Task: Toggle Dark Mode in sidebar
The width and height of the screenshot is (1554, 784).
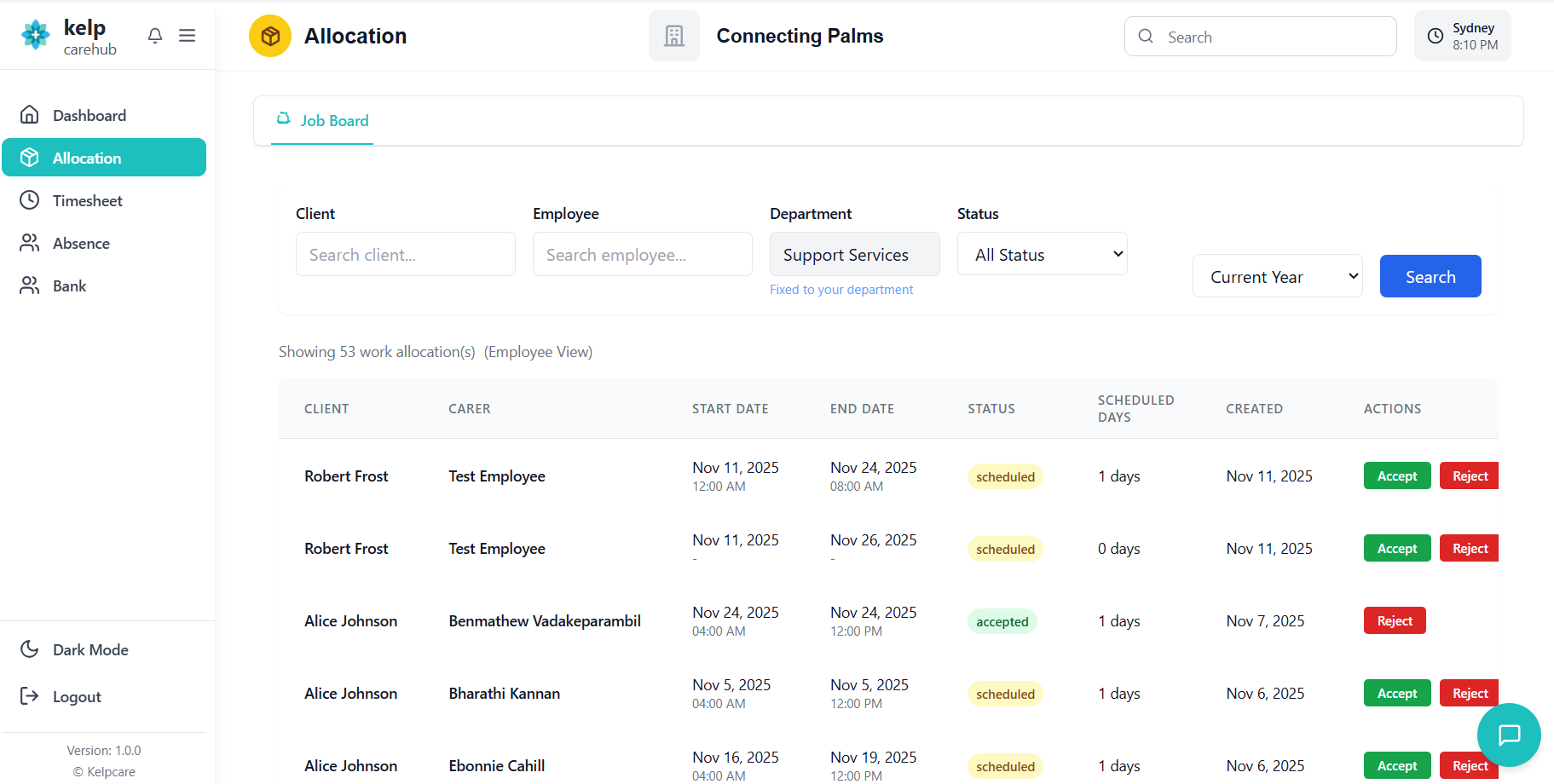Action: point(90,649)
